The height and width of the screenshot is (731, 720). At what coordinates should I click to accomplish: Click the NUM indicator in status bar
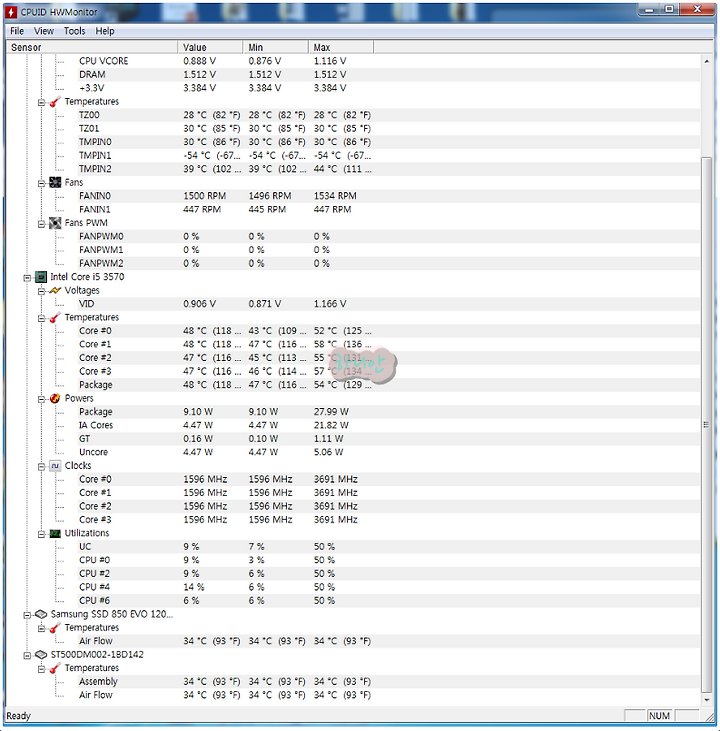tap(659, 716)
